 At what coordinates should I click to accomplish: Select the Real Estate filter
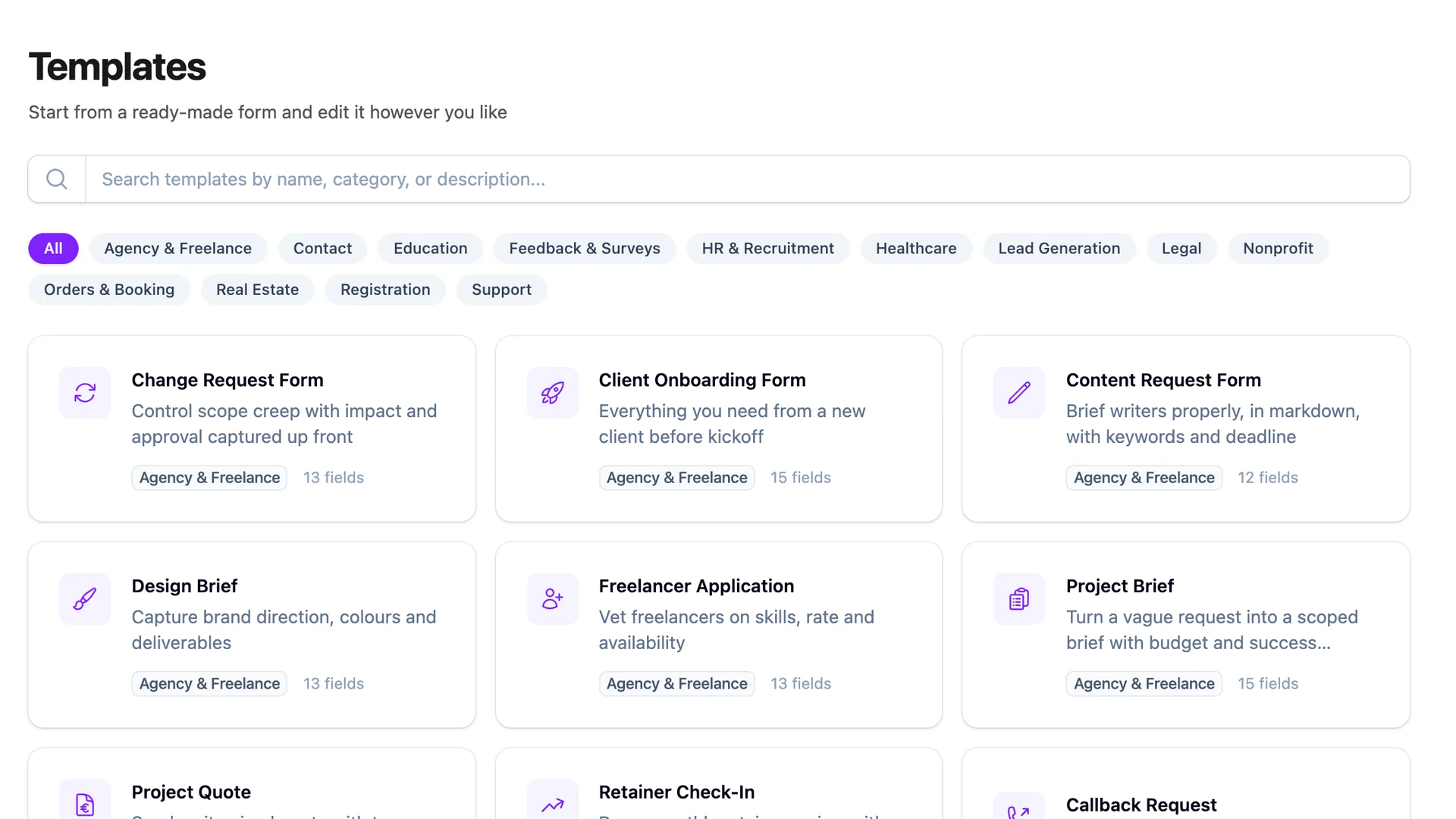pyautogui.click(x=257, y=290)
